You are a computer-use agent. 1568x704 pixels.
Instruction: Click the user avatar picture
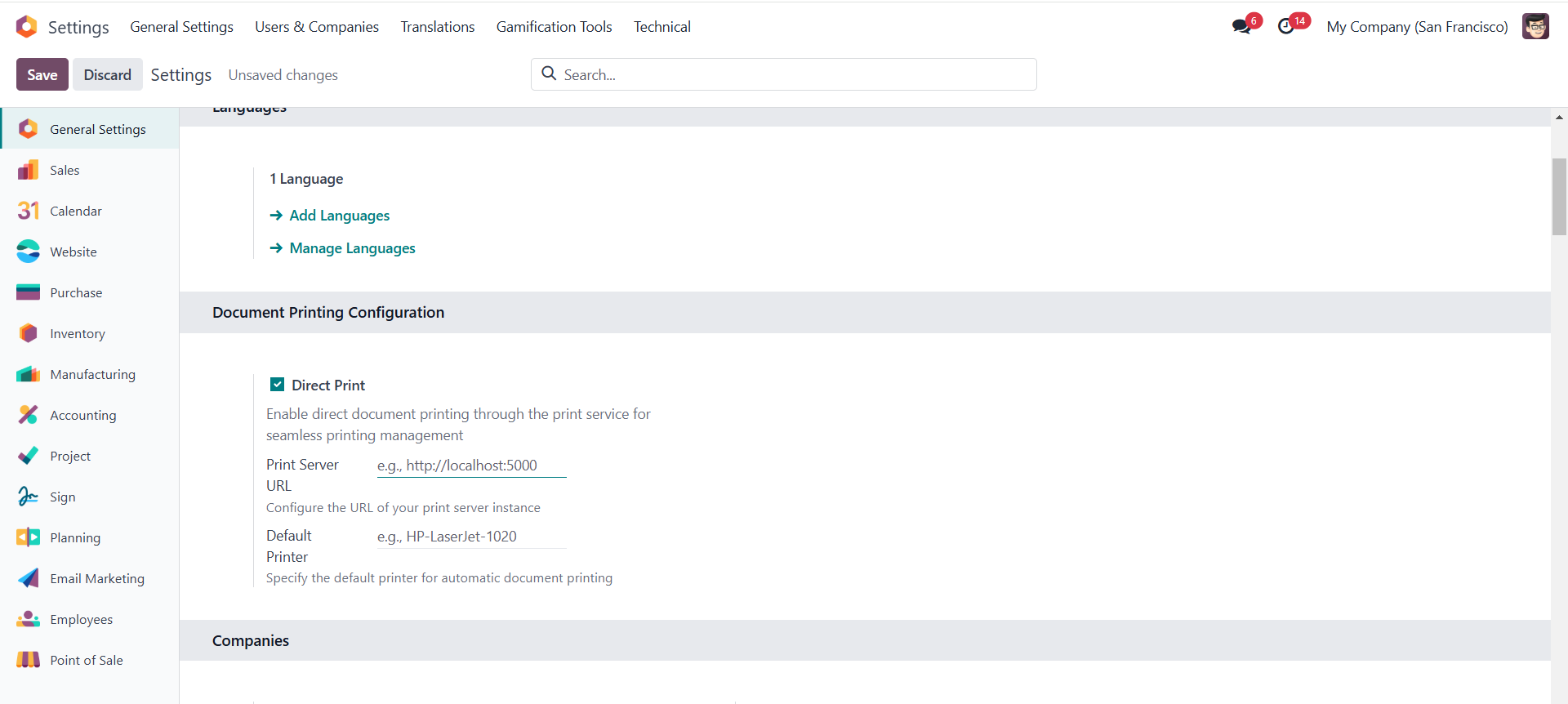pyautogui.click(x=1535, y=26)
